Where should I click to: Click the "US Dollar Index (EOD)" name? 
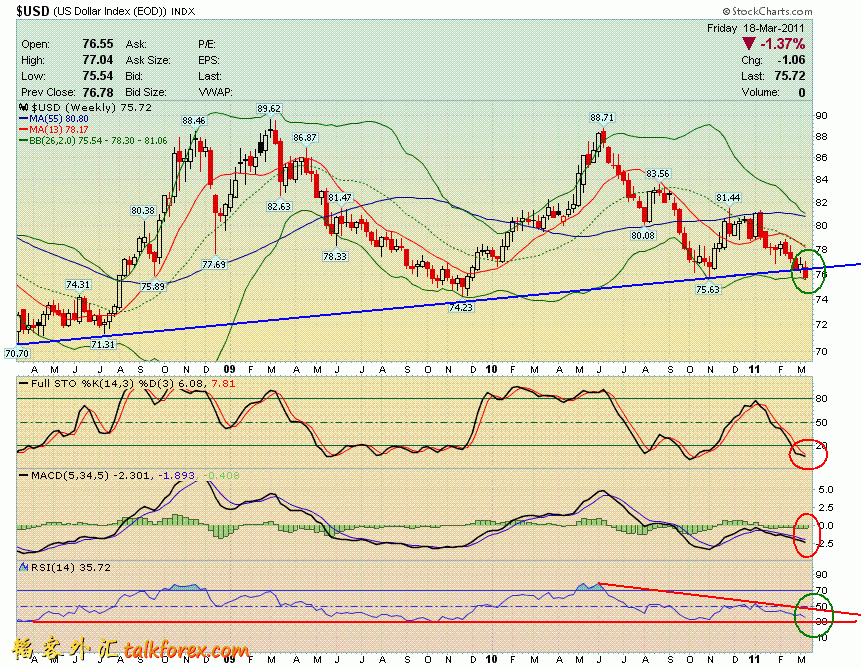pyautogui.click(x=109, y=11)
